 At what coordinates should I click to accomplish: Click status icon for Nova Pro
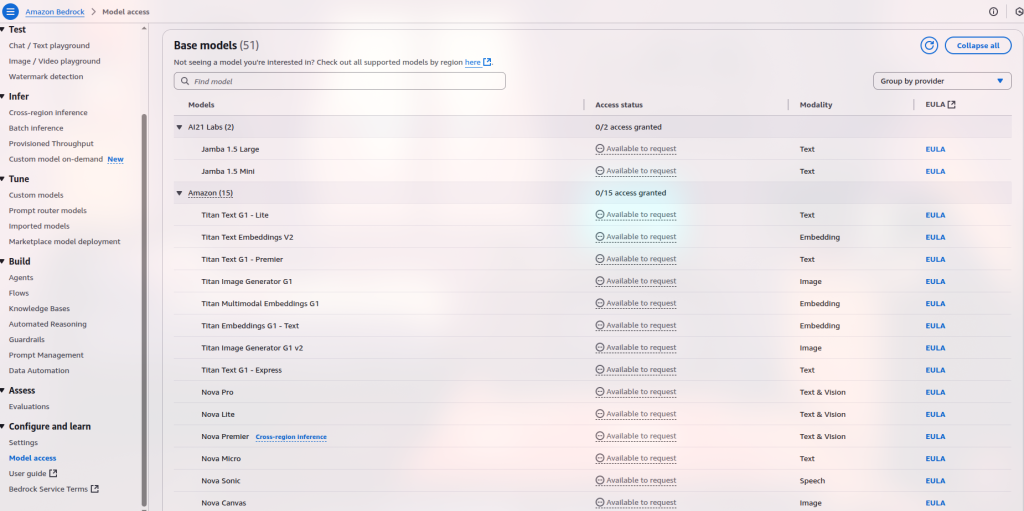(600, 392)
